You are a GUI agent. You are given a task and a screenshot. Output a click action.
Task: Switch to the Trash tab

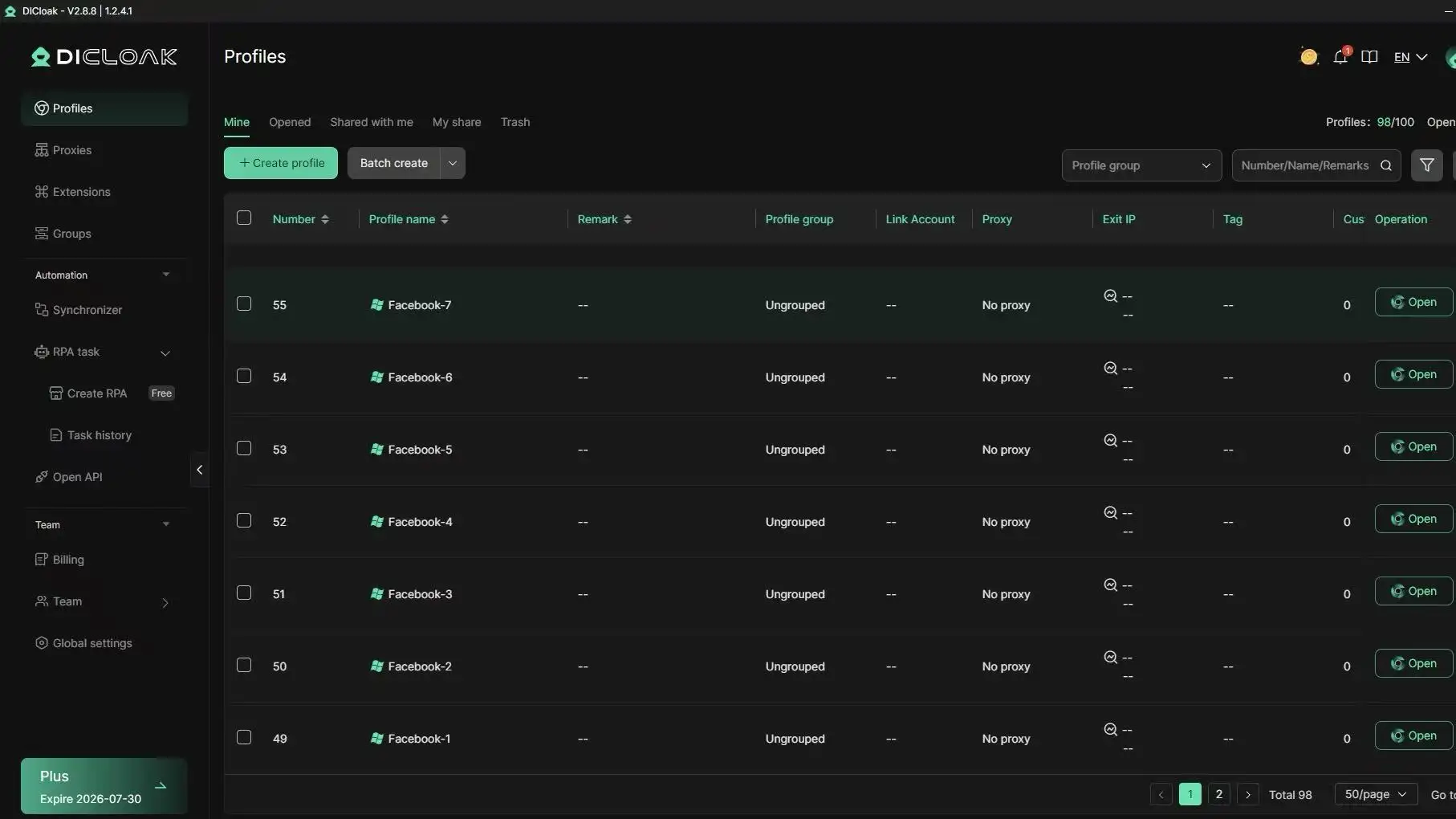[x=515, y=122]
